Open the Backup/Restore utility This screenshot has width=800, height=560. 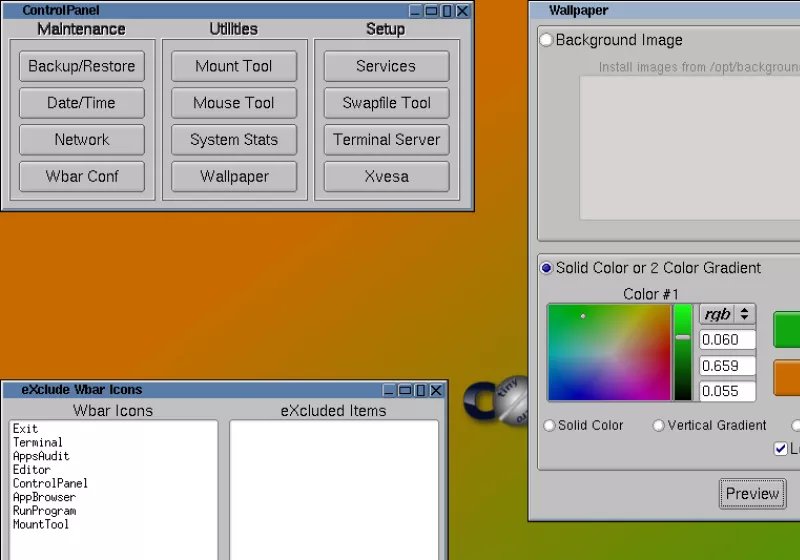81,66
